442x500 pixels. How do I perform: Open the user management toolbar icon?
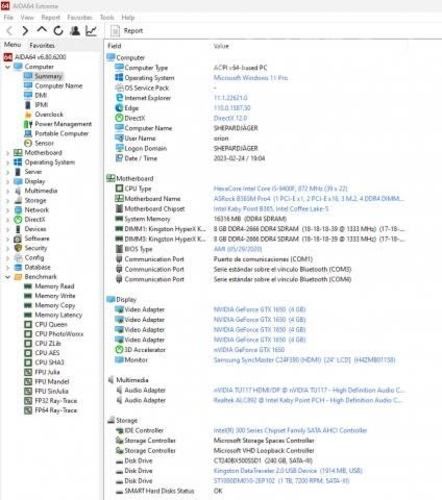[75, 31]
